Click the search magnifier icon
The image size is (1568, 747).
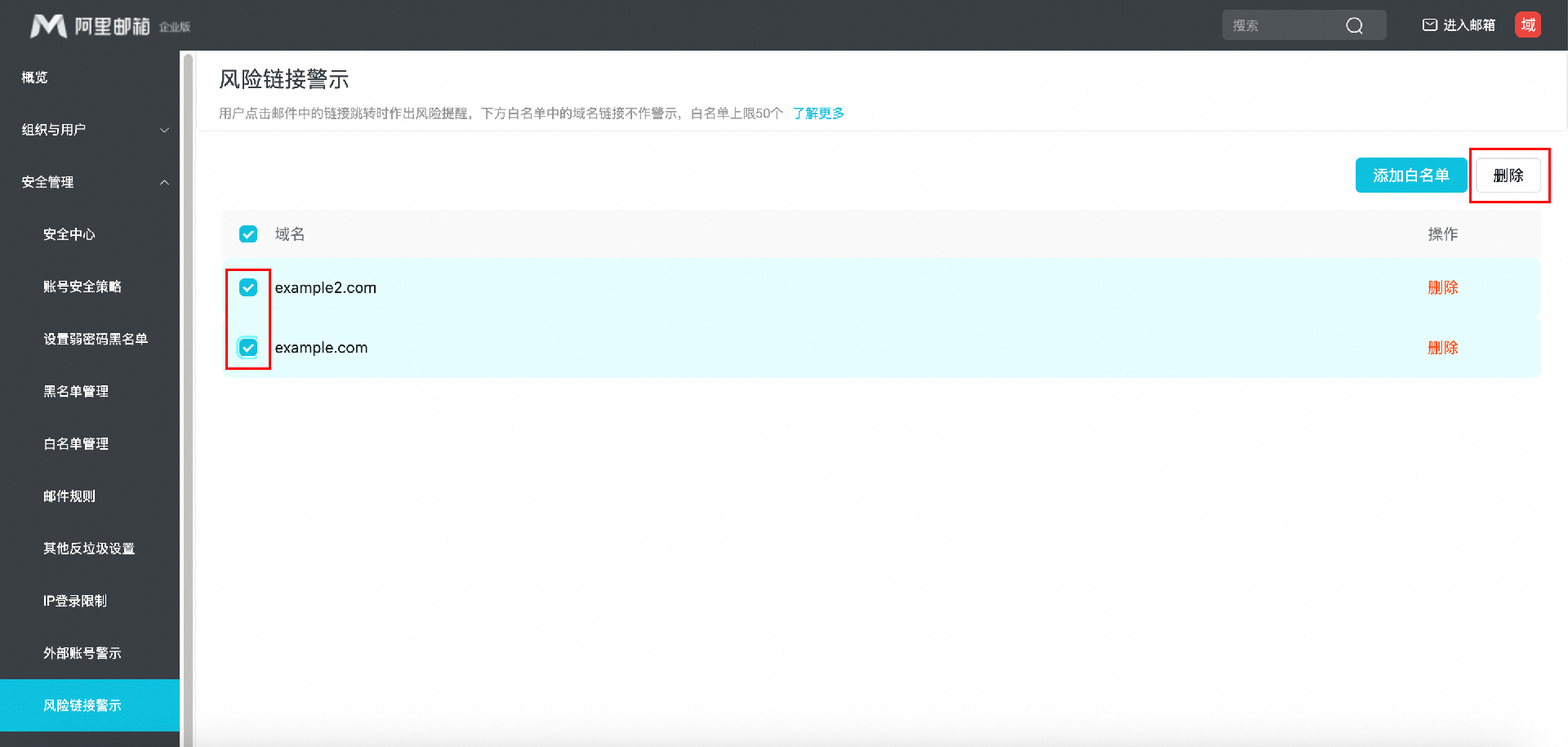click(1354, 25)
